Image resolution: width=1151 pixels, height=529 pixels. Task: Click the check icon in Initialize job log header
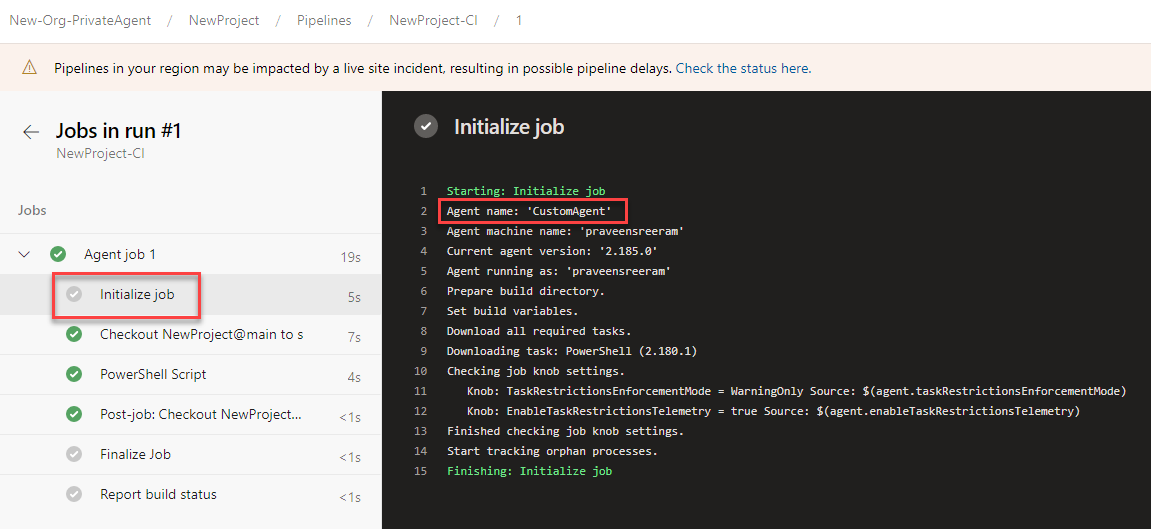coord(426,127)
